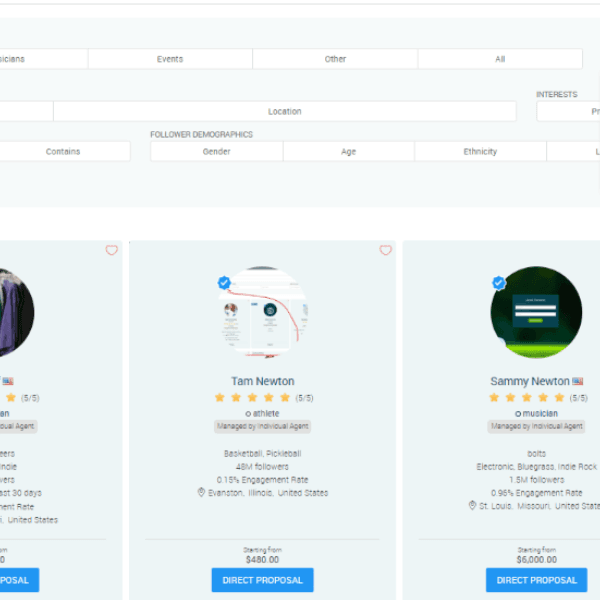Click the location pin next to St. Louis
Viewport: 600px width, 600px height.
(472, 506)
